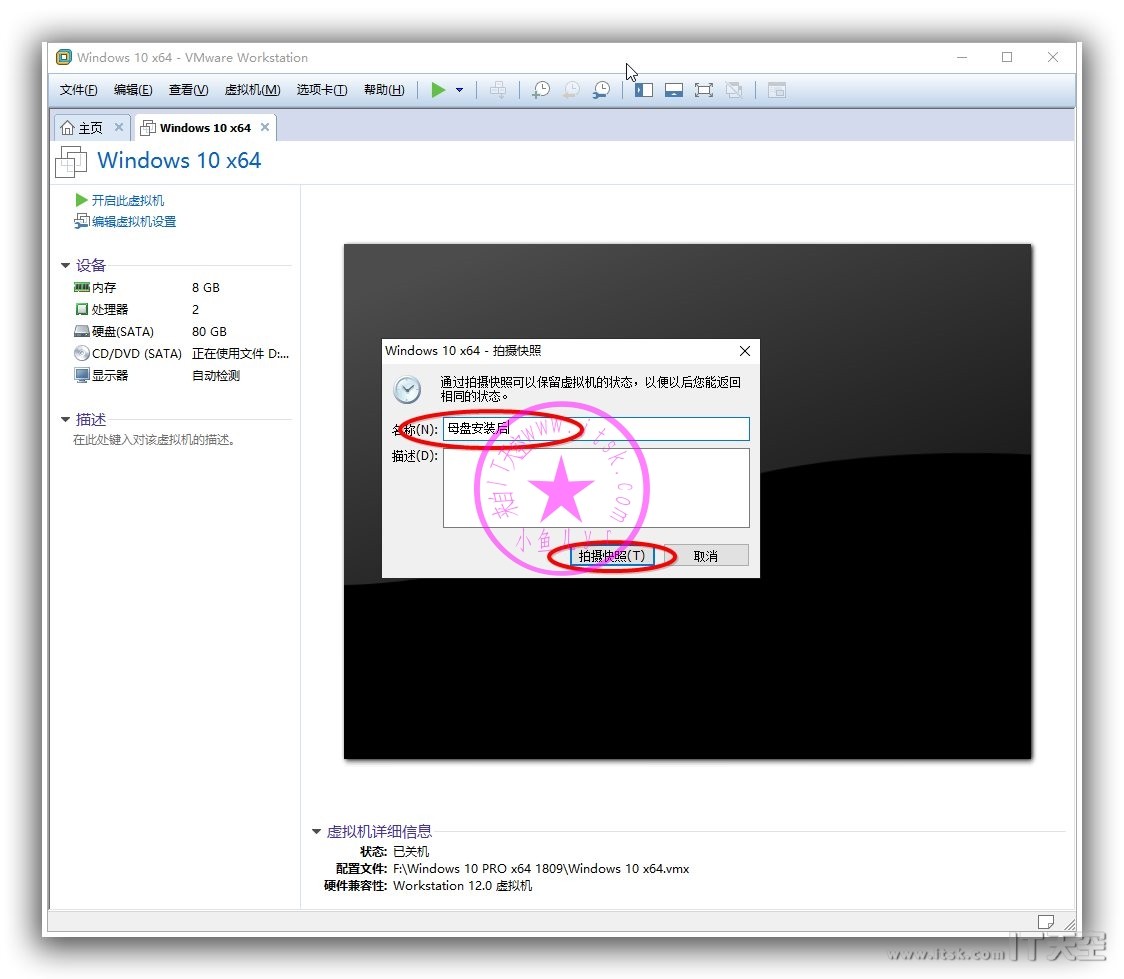Open the 帮助(H) menu
The height and width of the screenshot is (979, 1124).
(x=384, y=90)
